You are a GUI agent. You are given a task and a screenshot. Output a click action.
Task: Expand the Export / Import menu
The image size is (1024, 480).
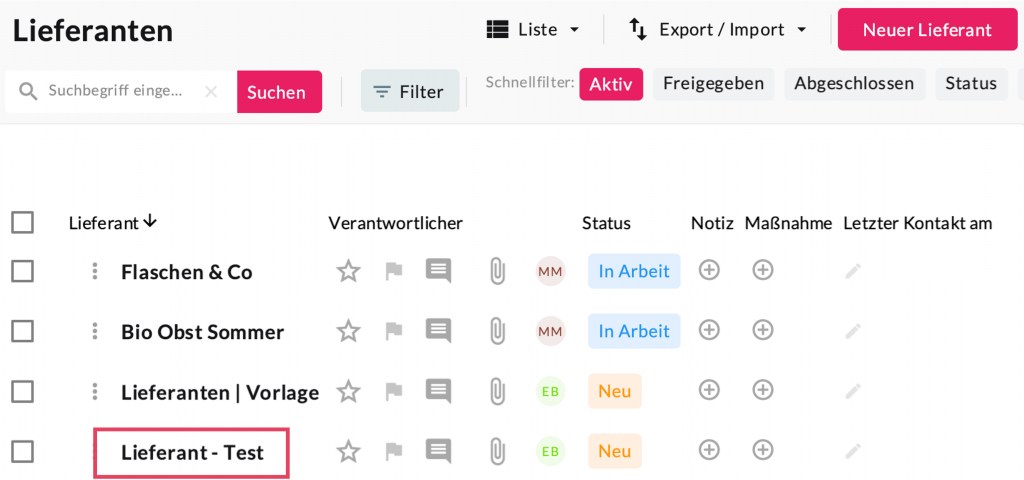717,30
